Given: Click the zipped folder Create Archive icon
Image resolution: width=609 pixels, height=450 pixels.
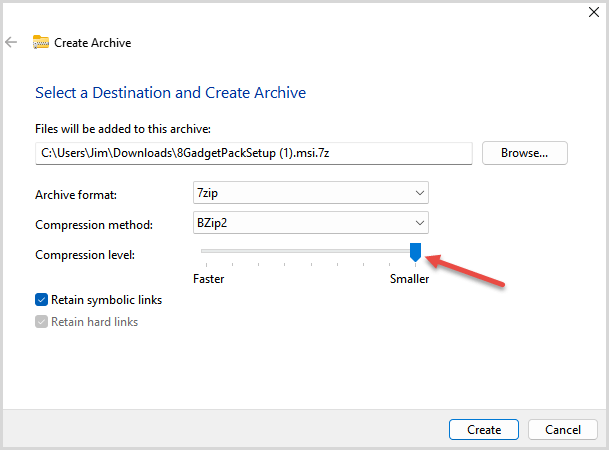Looking at the screenshot, I should tap(41, 42).
